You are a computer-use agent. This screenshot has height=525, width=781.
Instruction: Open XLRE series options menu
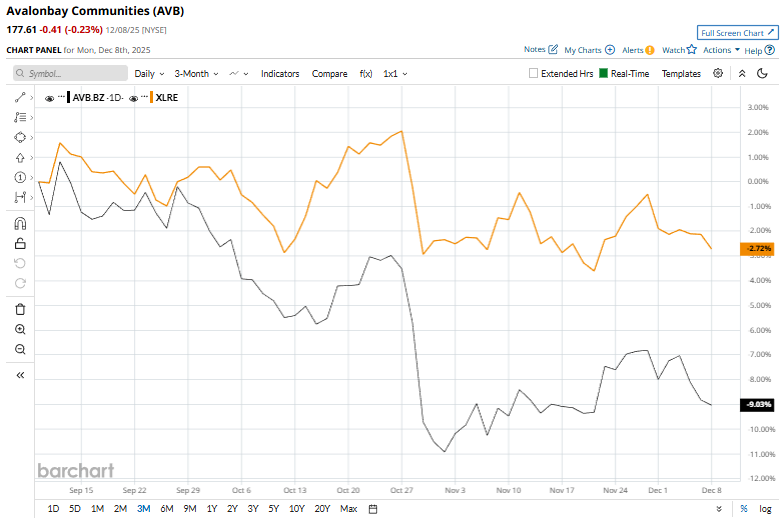click(144, 96)
